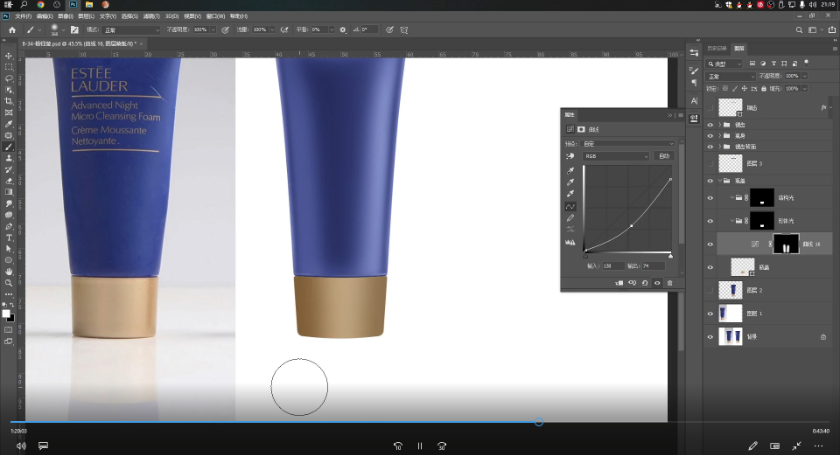This screenshot has height=455, width=840.
Task: Toggle layer filtering switch in Layers panel
Action: pyautogui.click(x=806, y=63)
